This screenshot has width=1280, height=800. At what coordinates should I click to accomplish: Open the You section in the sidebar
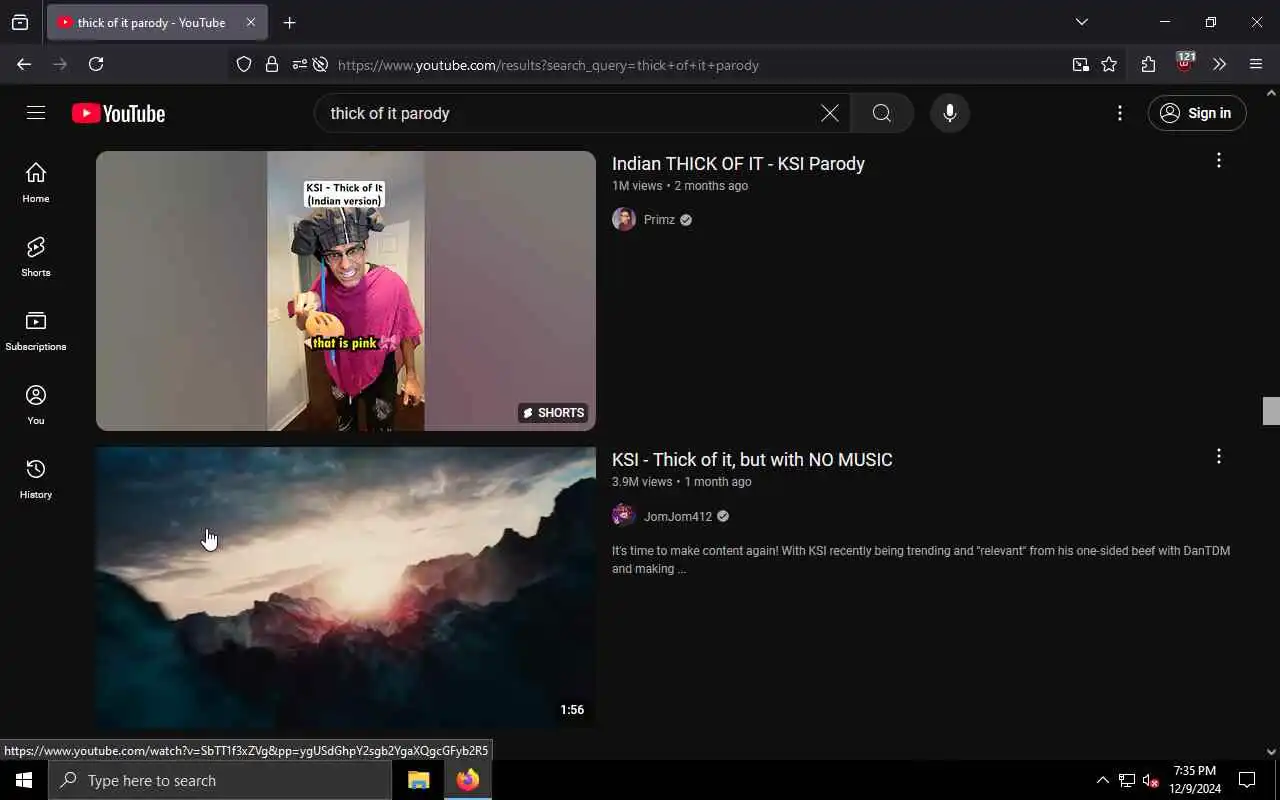pos(36,405)
